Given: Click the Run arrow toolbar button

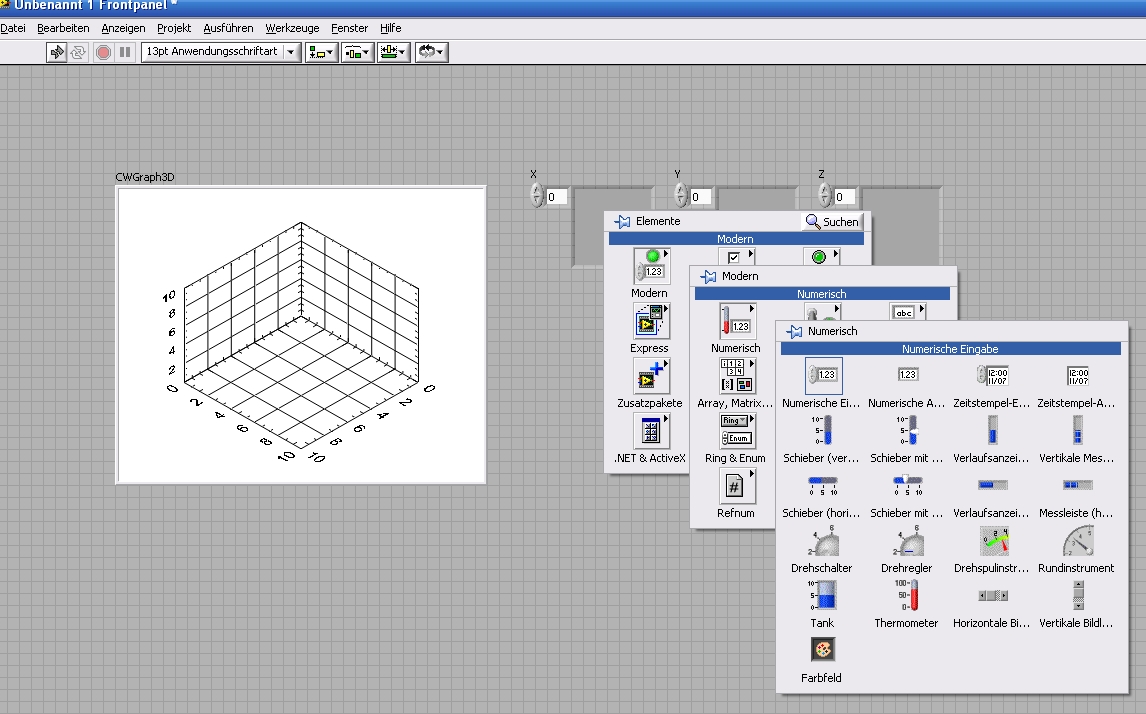Looking at the screenshot, I should pos(57,52).
